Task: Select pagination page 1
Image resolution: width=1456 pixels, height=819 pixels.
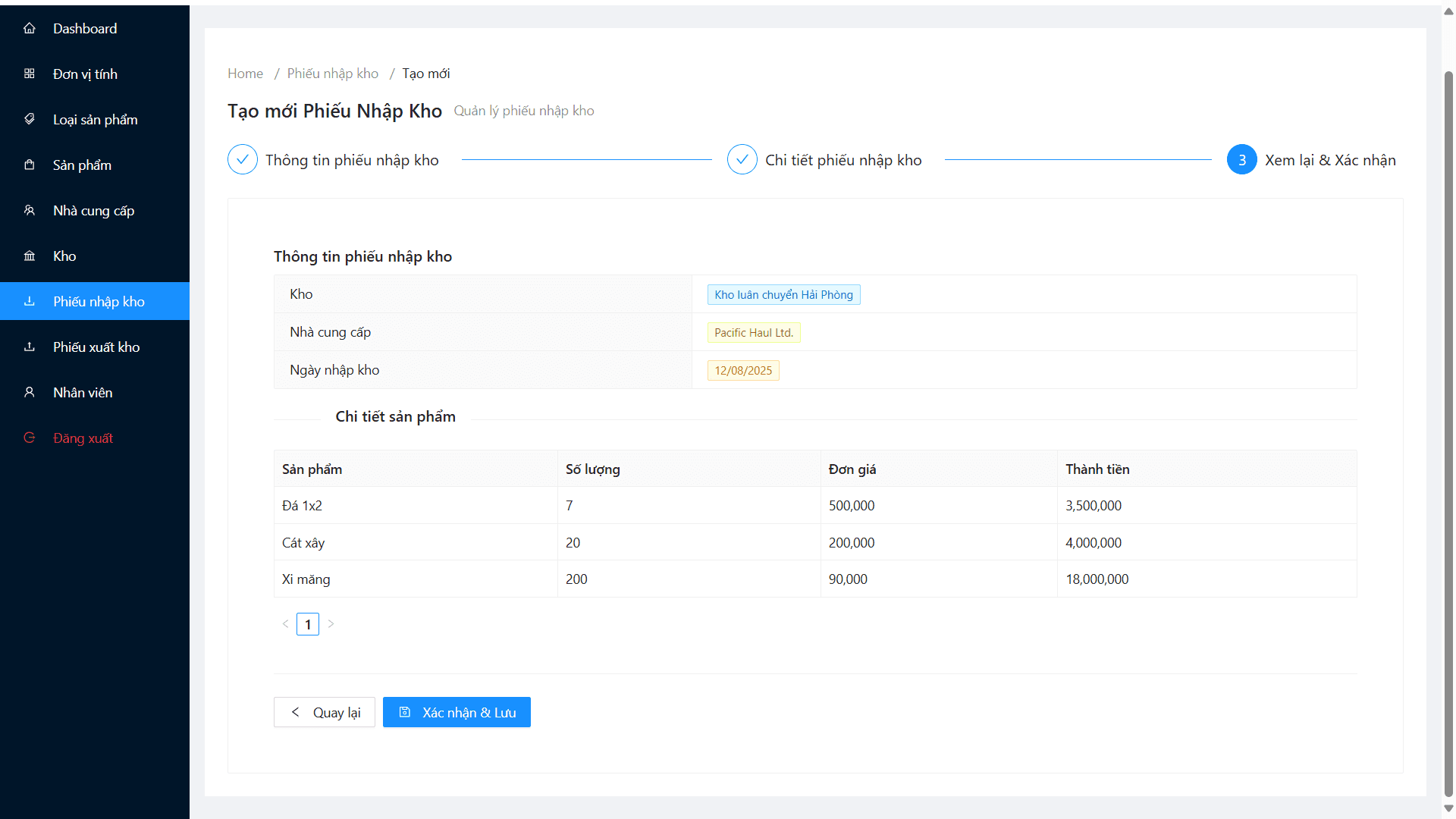Action: (308, 624)
